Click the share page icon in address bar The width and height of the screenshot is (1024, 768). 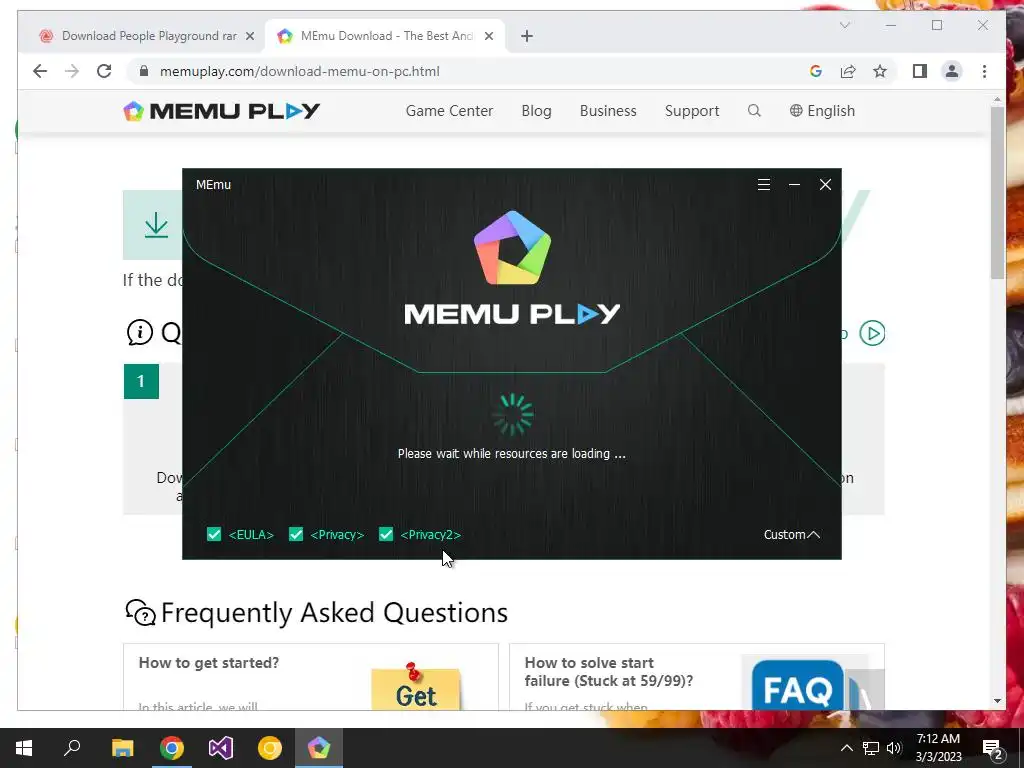848,71
